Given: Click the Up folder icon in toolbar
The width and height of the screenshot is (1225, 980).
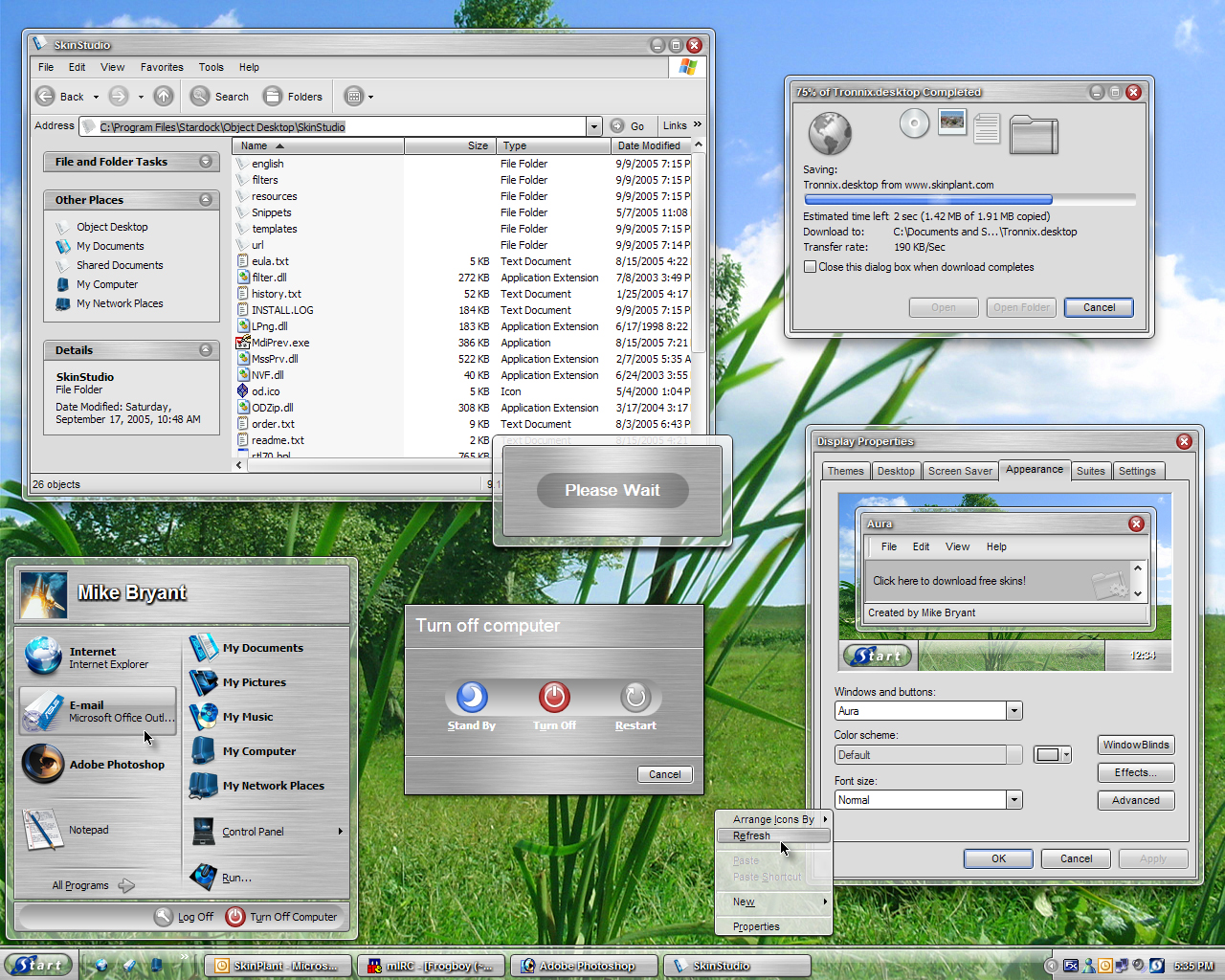Looking at the screenshot, I should click(x=164, y=96).
